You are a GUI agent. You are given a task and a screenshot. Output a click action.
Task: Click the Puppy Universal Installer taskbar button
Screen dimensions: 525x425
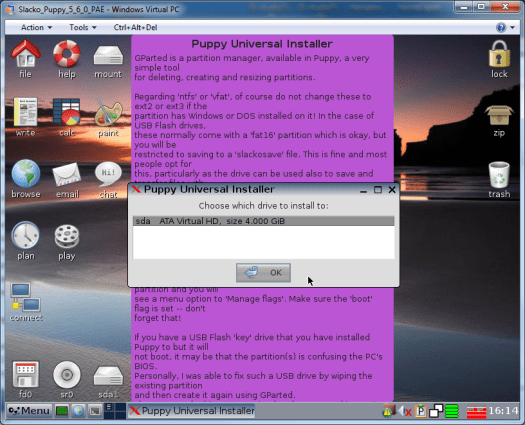click(191, 411)
